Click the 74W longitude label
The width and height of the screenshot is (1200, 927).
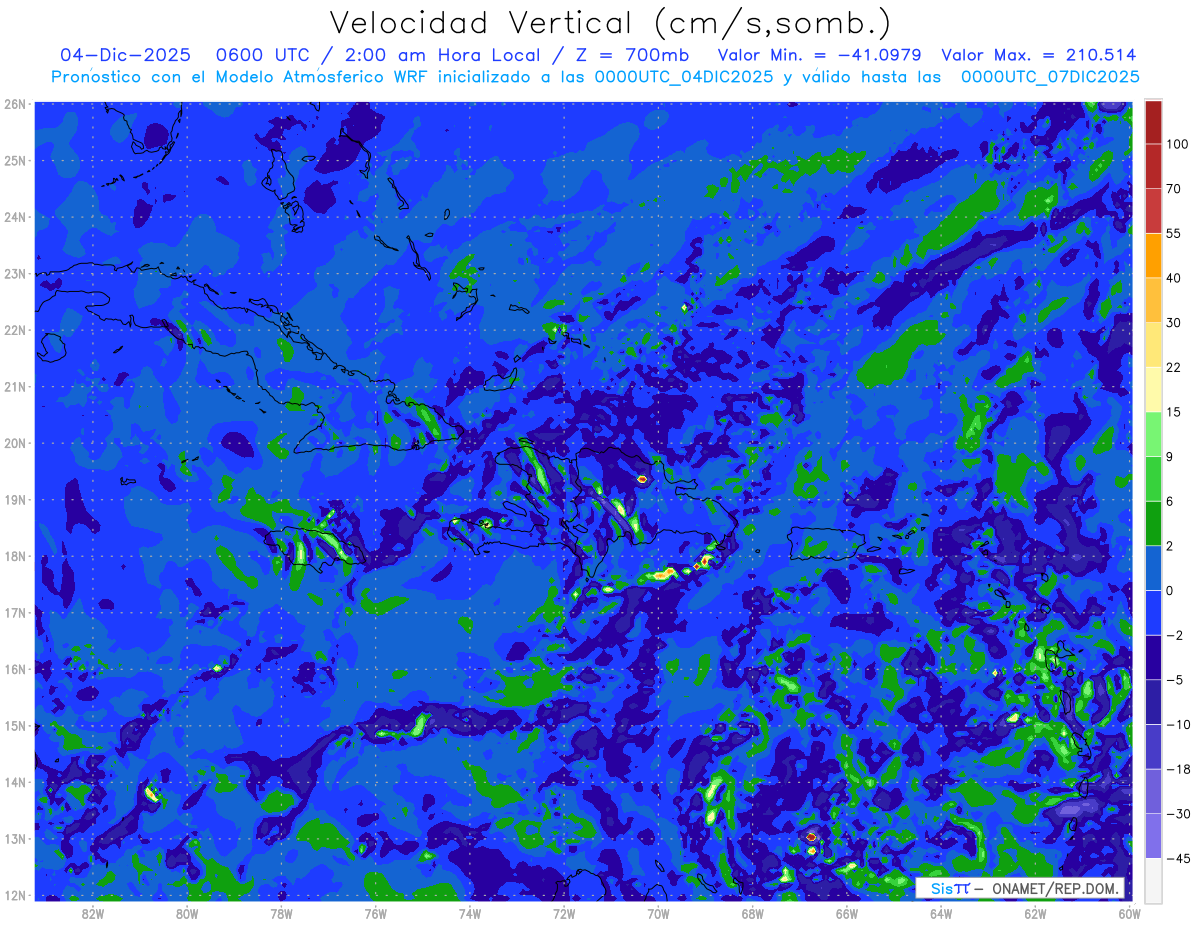(470, 913)
